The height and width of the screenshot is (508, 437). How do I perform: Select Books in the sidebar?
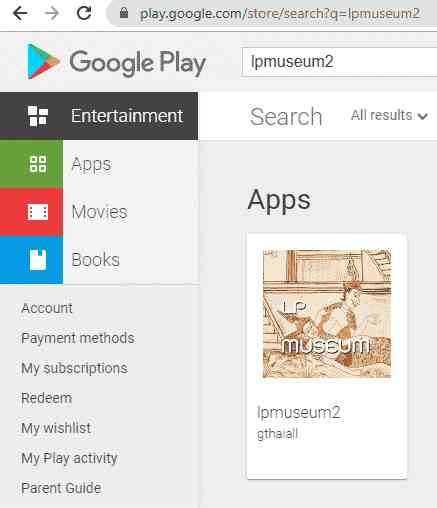pyautogui.click(x=95, y=260)
